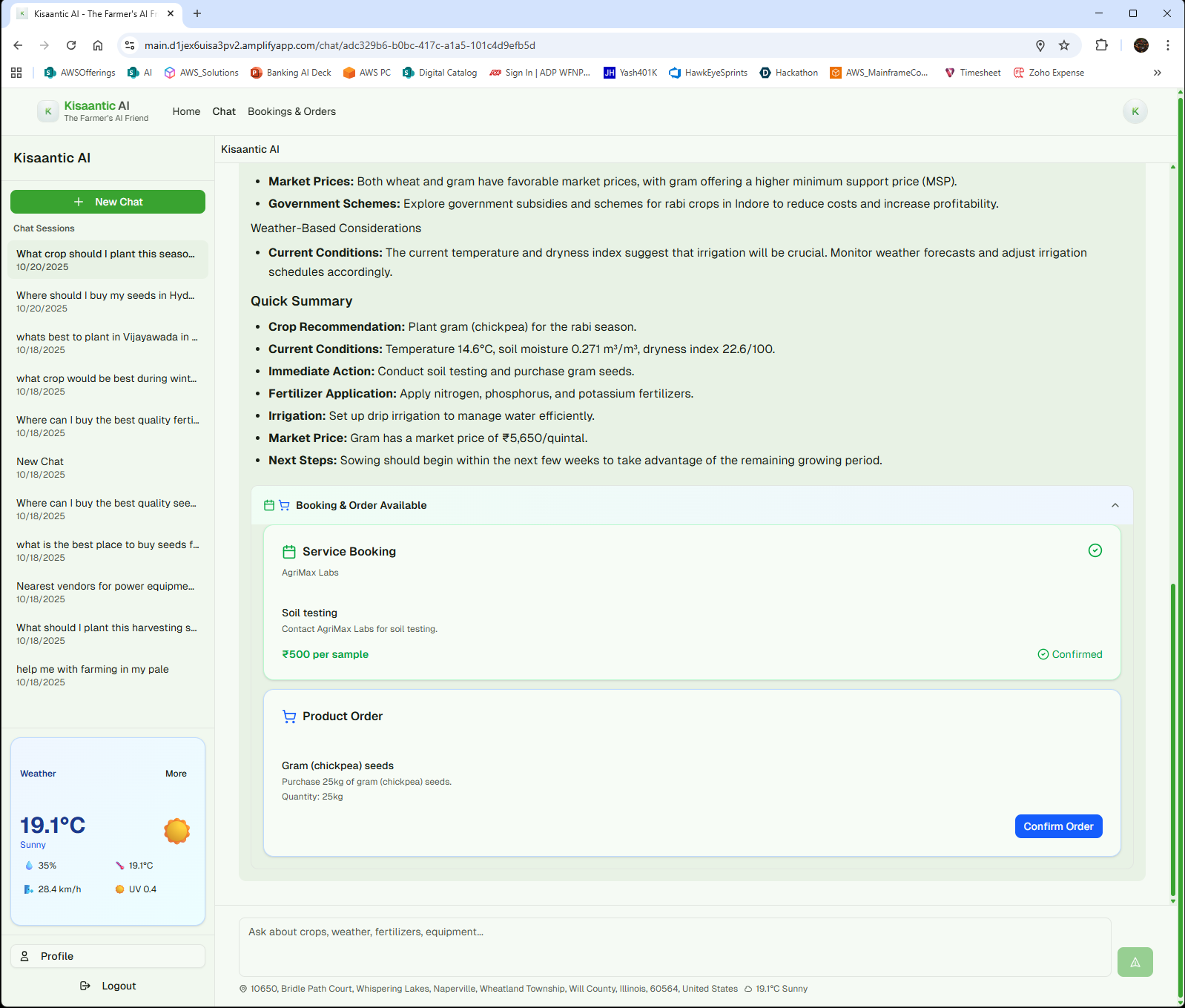1185x1008 pixels.
Task: Click the sun weather icon
Action: click(176, 831)
